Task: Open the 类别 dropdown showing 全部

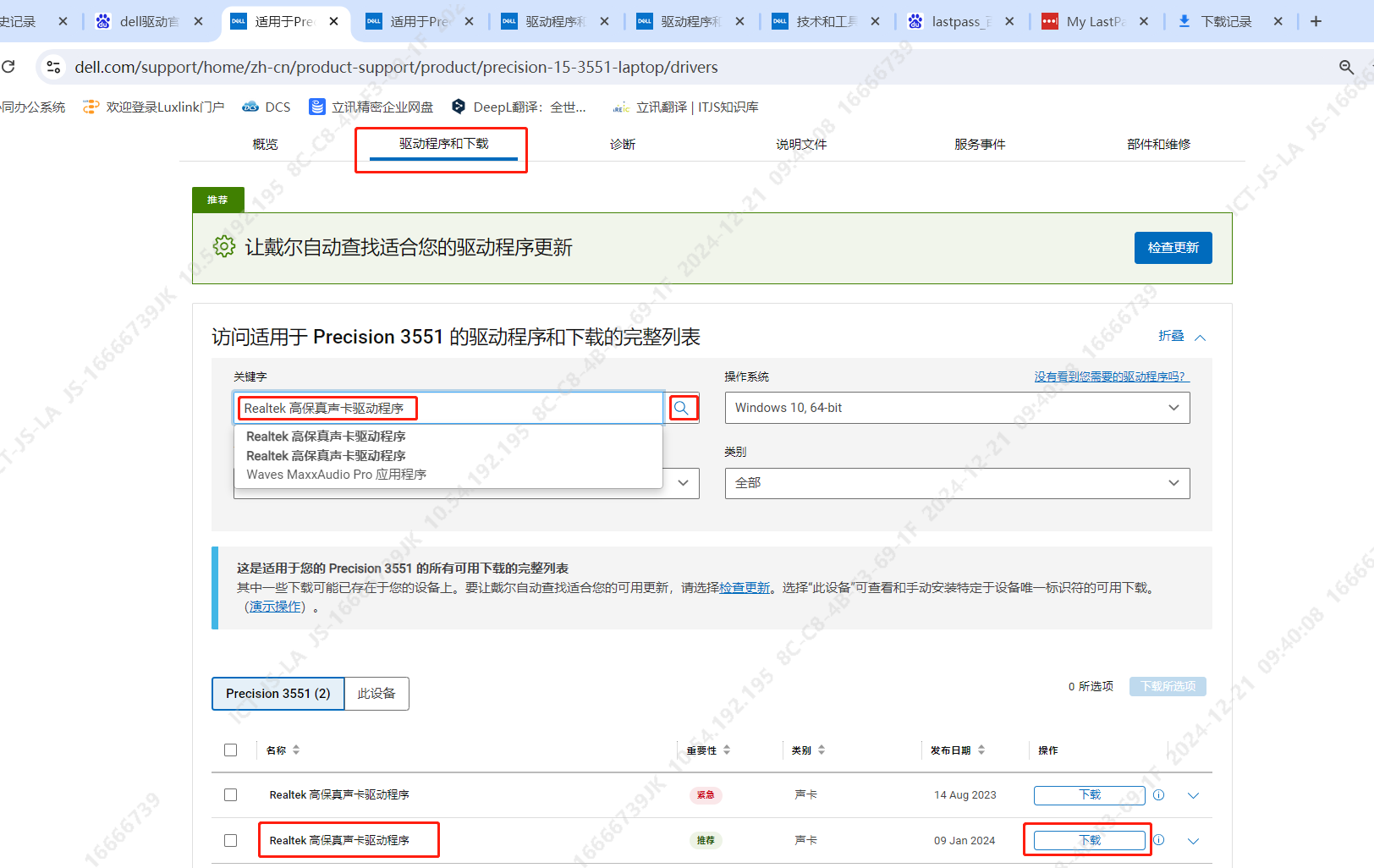Action: pyautogui.click(x=957, y=483)
